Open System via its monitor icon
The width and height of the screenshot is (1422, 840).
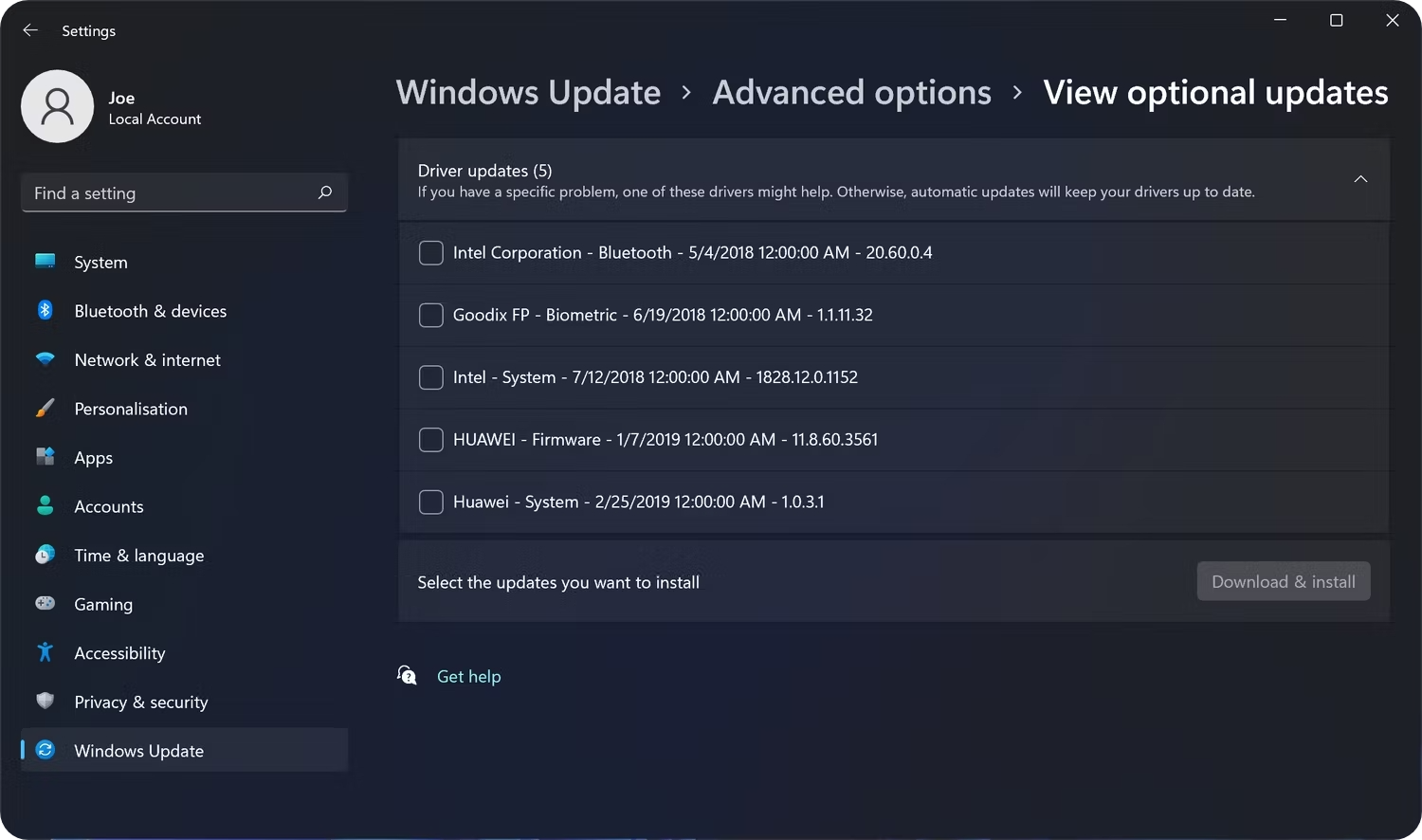point(45,262)
